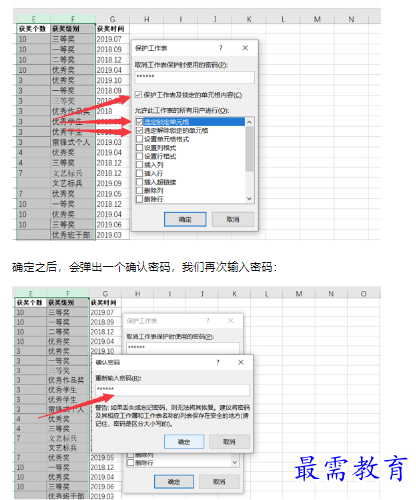Click 取消 in lower background 保护工作表 dialog
416x500 pixels.
click(x=219, y=482)
